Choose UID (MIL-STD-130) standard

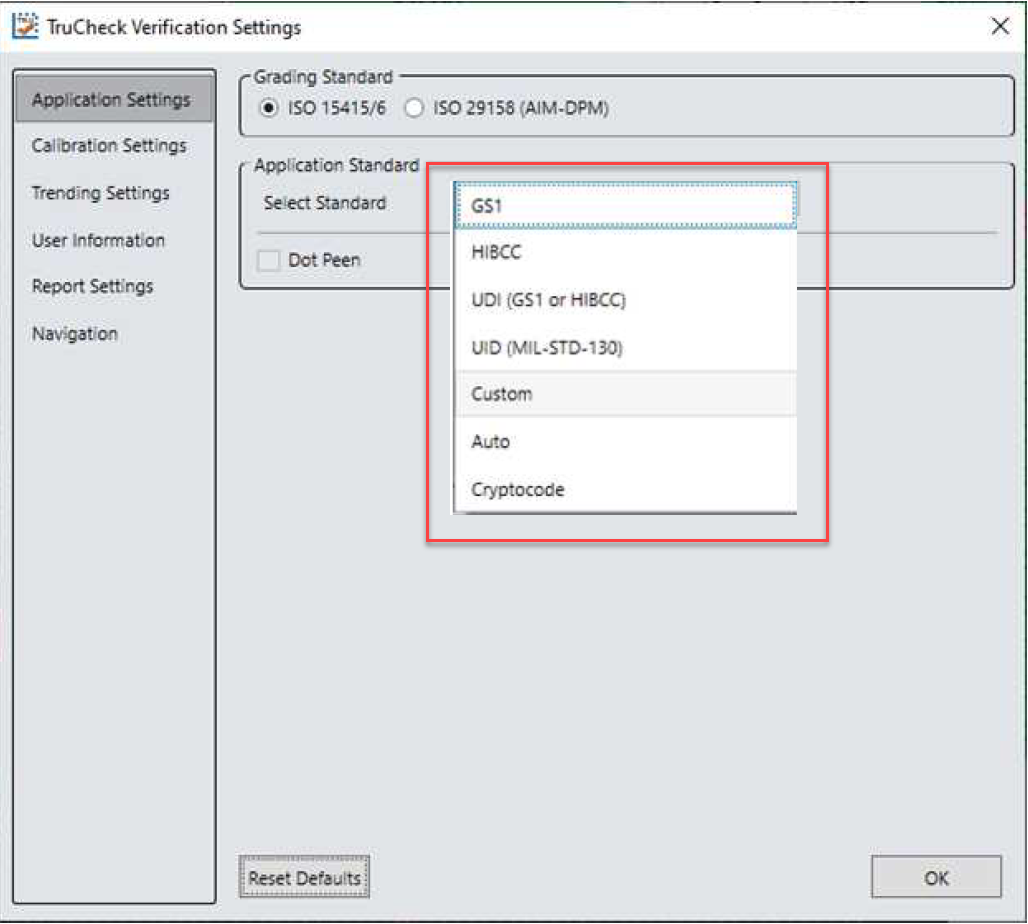coord(624,347)
